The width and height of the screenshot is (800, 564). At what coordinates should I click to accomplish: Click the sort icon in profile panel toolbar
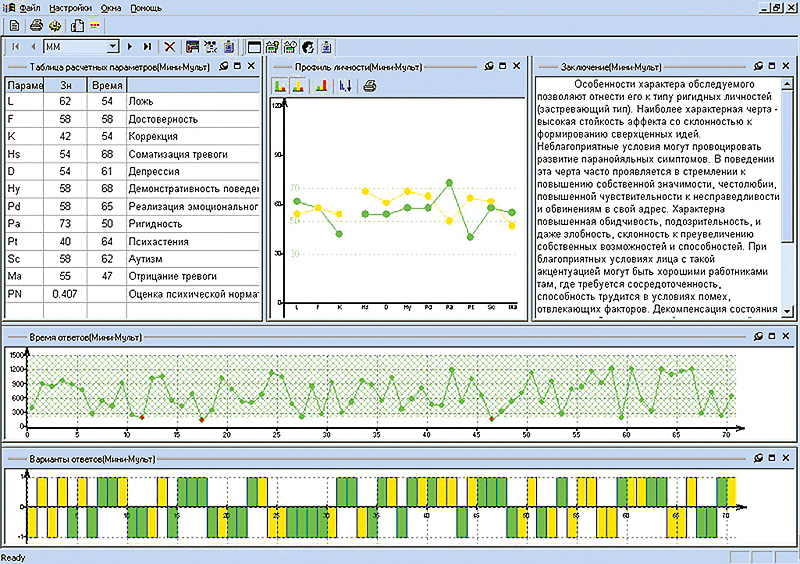coord(345,86)
